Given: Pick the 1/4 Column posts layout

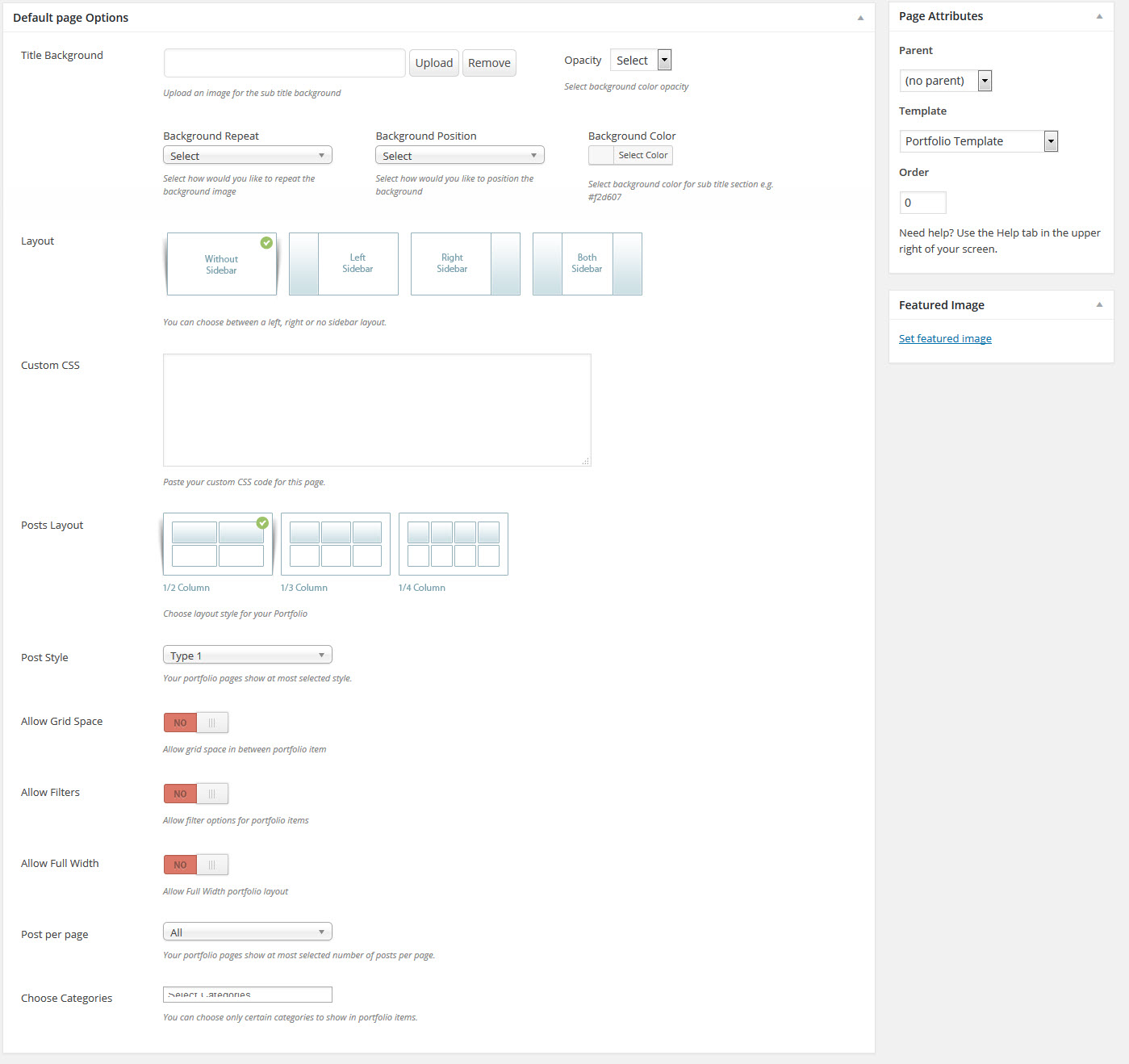Looking at the screenshot, I should click(x=453, y=544).
